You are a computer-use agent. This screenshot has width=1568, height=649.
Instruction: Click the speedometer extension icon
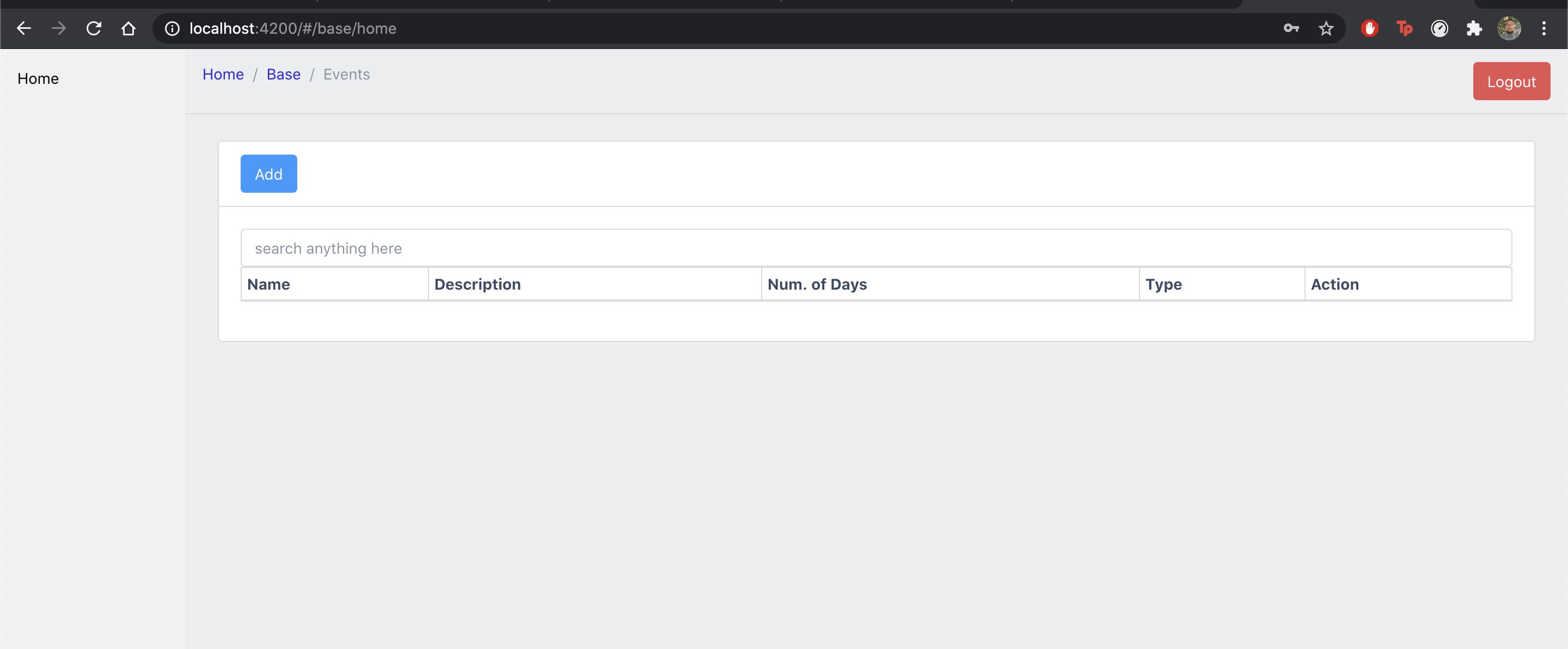[1439, 29]
